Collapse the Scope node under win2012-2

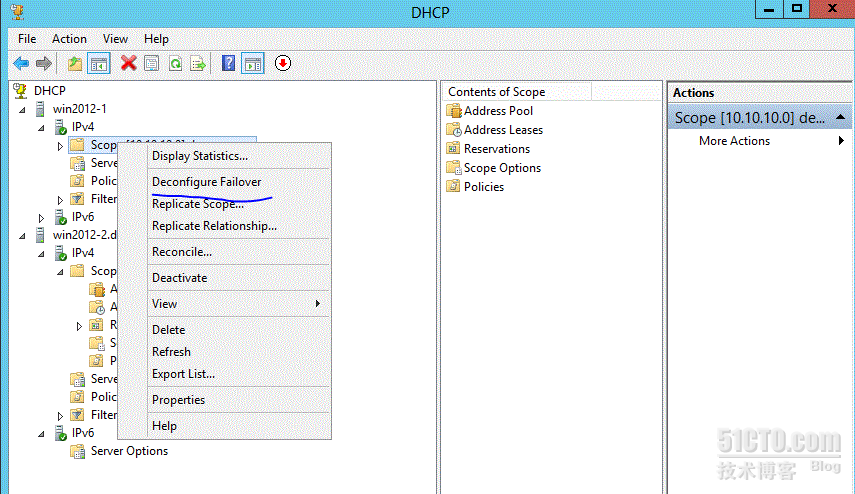point(60,272)
